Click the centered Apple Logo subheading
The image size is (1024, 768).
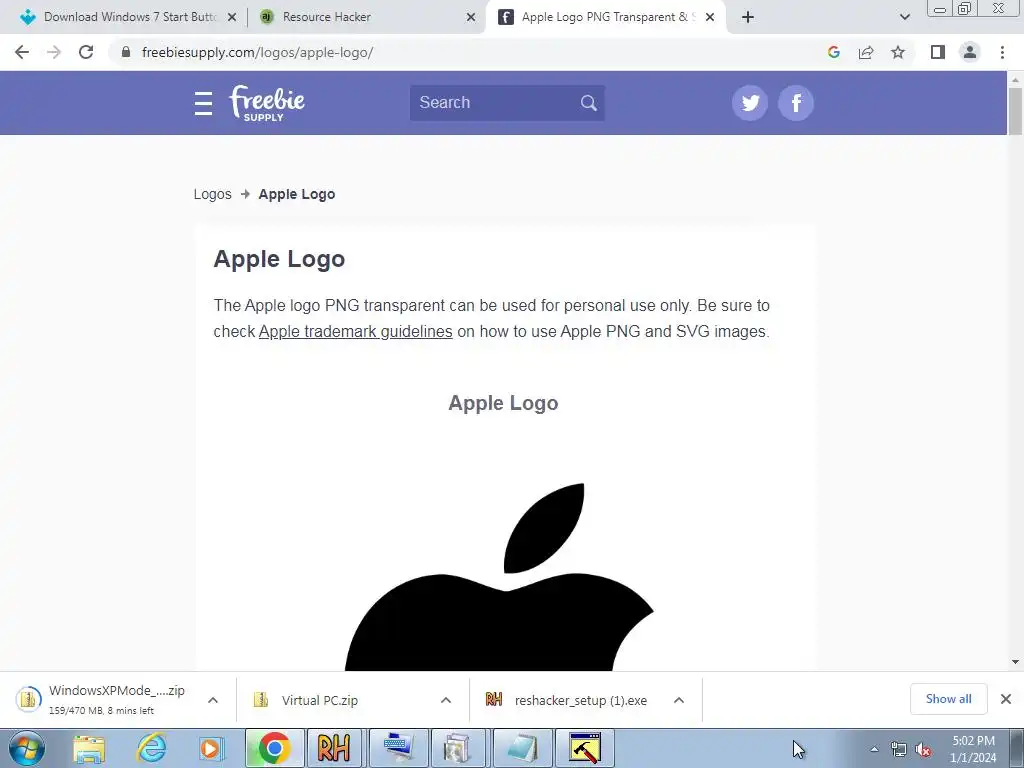pos(503,403)
